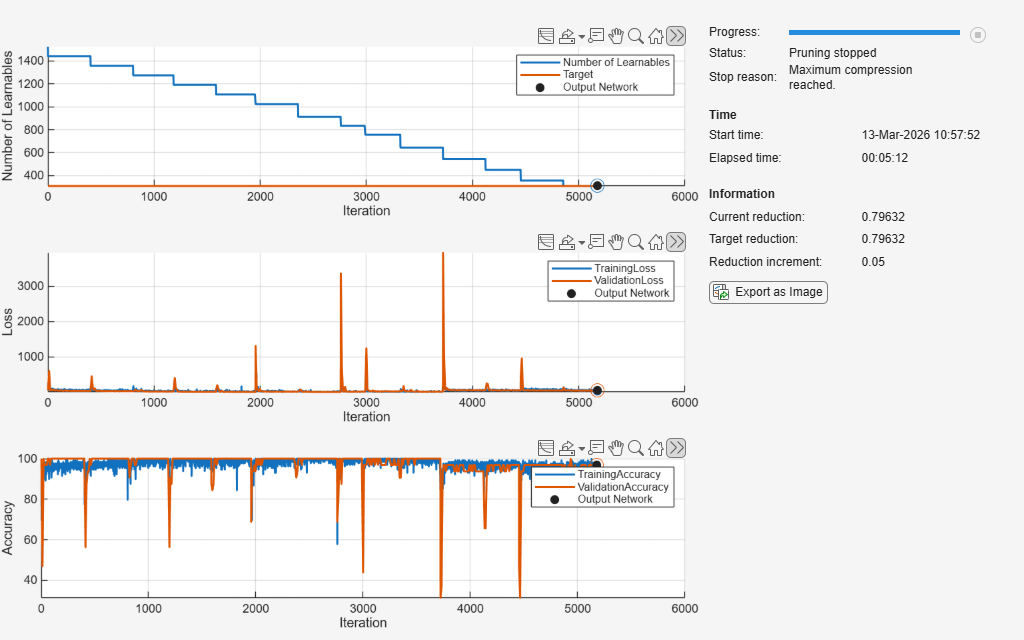Collapse toolbar chevrons on Accuracy chart
Screen dimensions: 1024x640
coord(676,448)
